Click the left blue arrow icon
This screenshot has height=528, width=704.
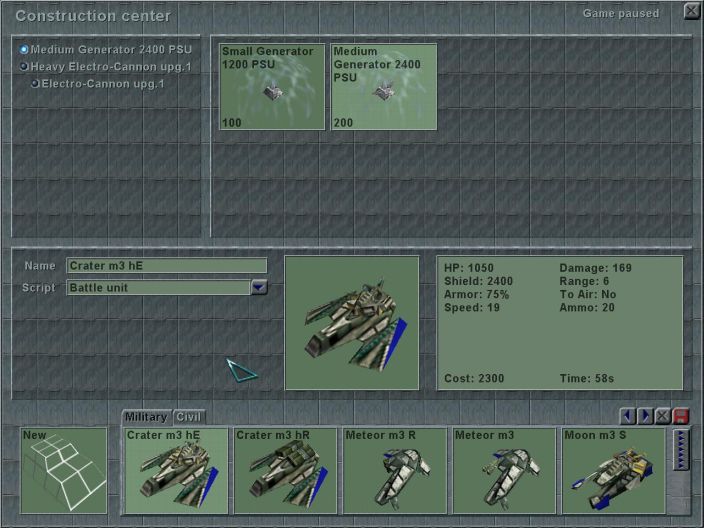click(628, 416)
